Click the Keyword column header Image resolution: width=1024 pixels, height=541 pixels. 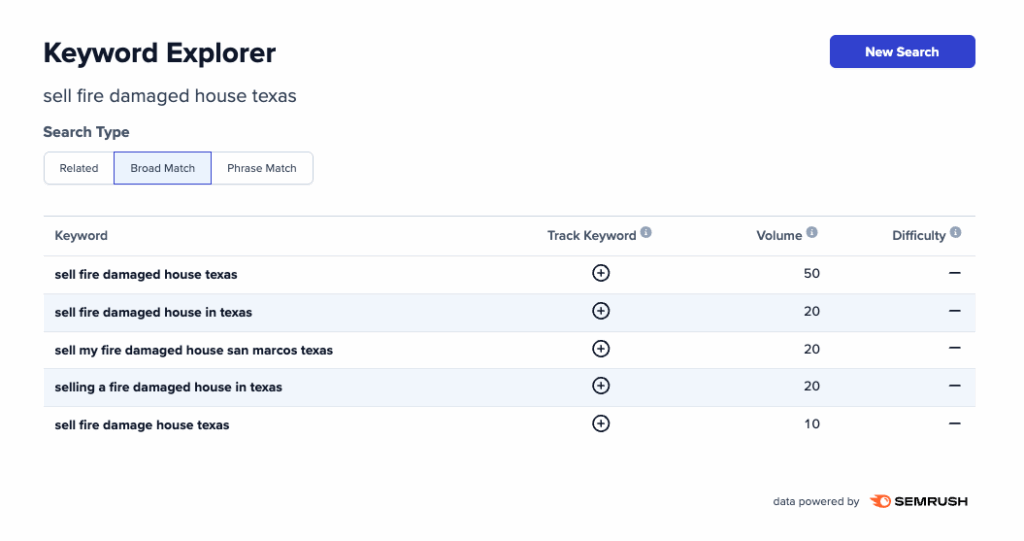[81, 236]
